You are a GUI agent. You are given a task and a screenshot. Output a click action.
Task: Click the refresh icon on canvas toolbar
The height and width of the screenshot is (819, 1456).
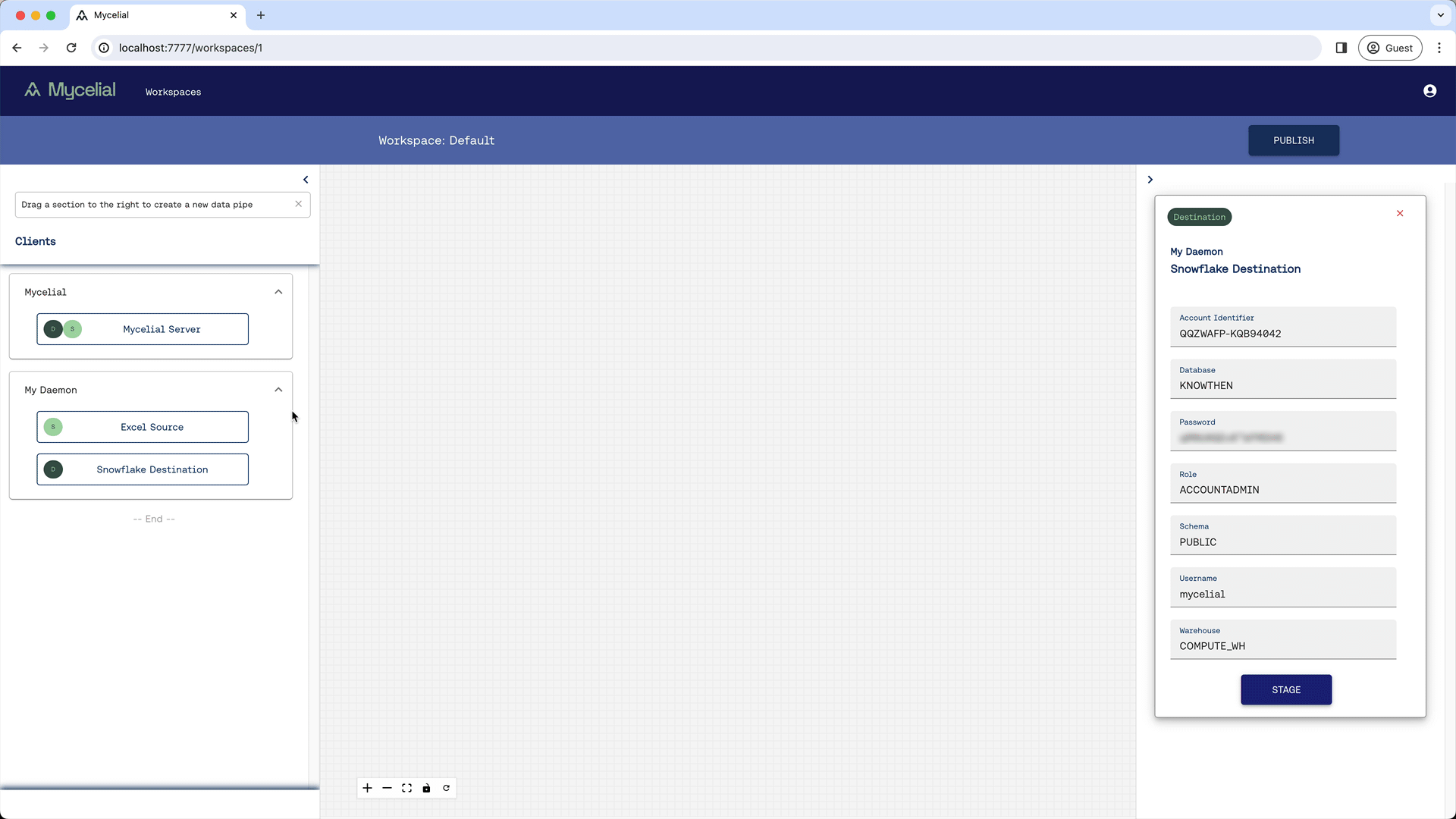pos(446,788)
